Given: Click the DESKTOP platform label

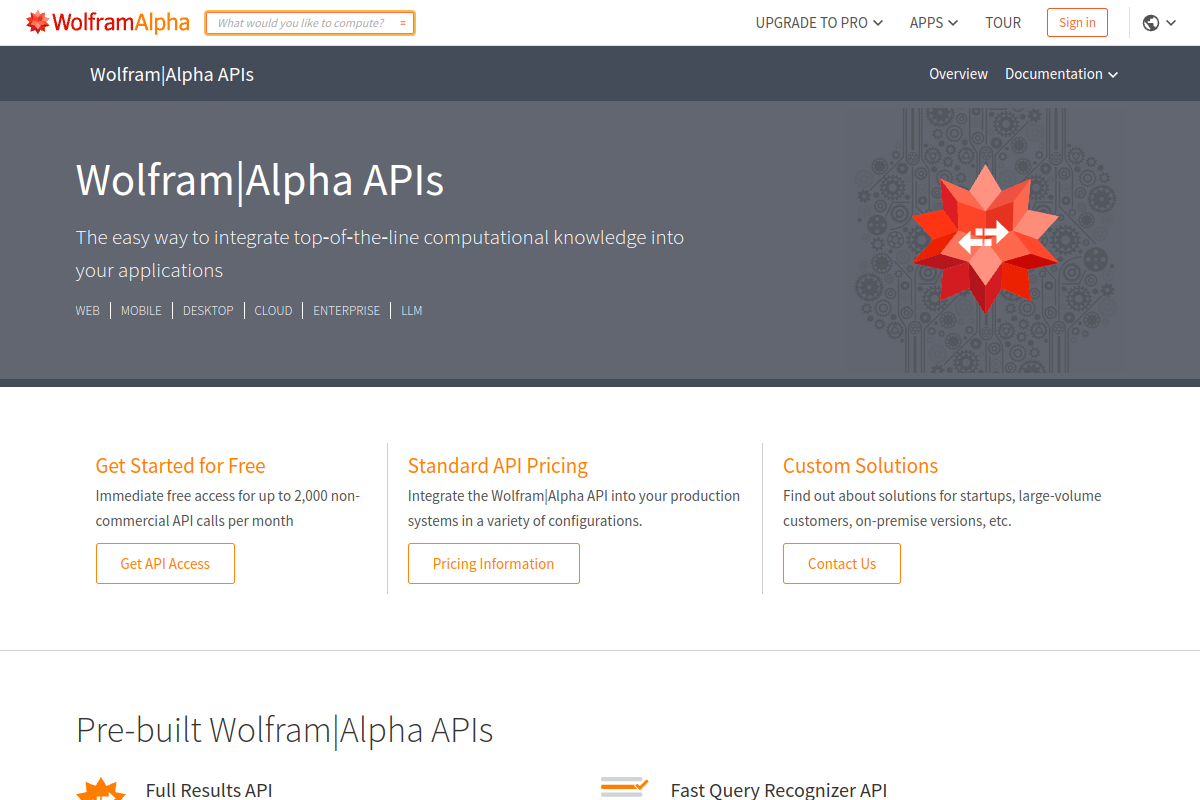Looking at the screenshot, I should point(208,311).
